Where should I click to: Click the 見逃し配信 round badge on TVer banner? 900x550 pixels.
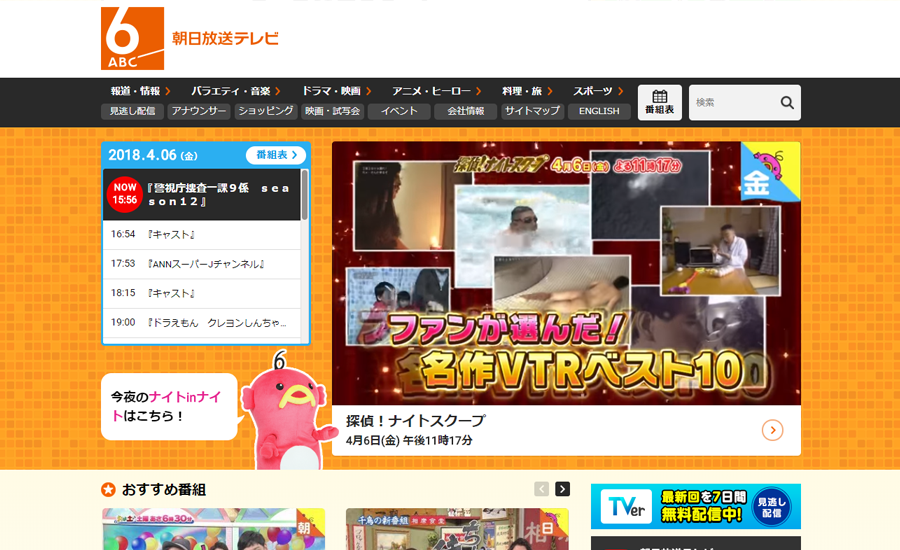click(771, 507)
